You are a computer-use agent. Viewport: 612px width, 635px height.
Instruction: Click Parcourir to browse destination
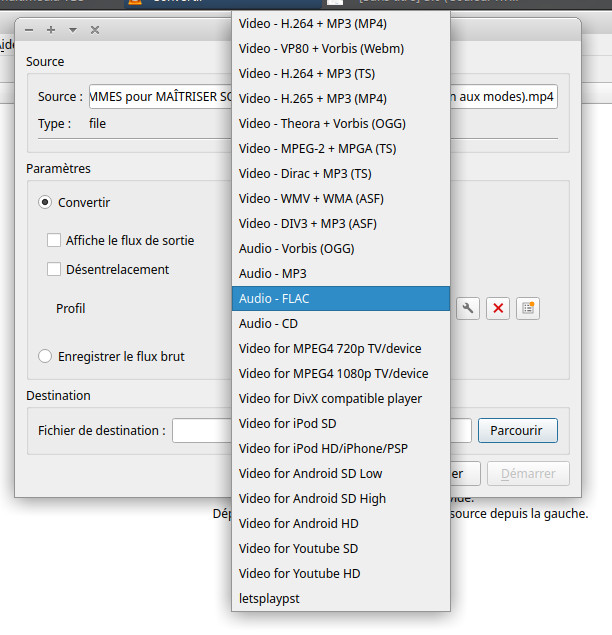coord(518,430)
